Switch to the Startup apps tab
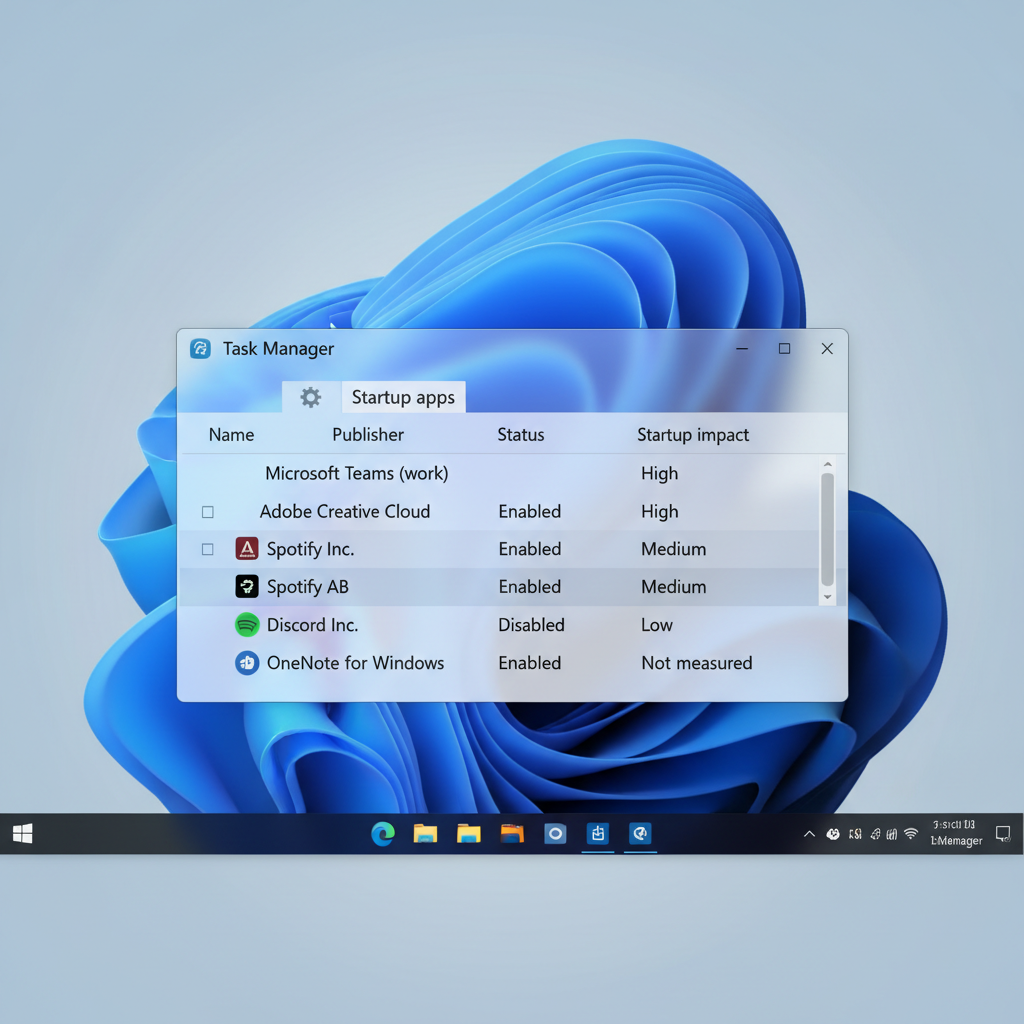Image resolution: width=1024 pixels, height=1024 pixels. click(404, 397)
